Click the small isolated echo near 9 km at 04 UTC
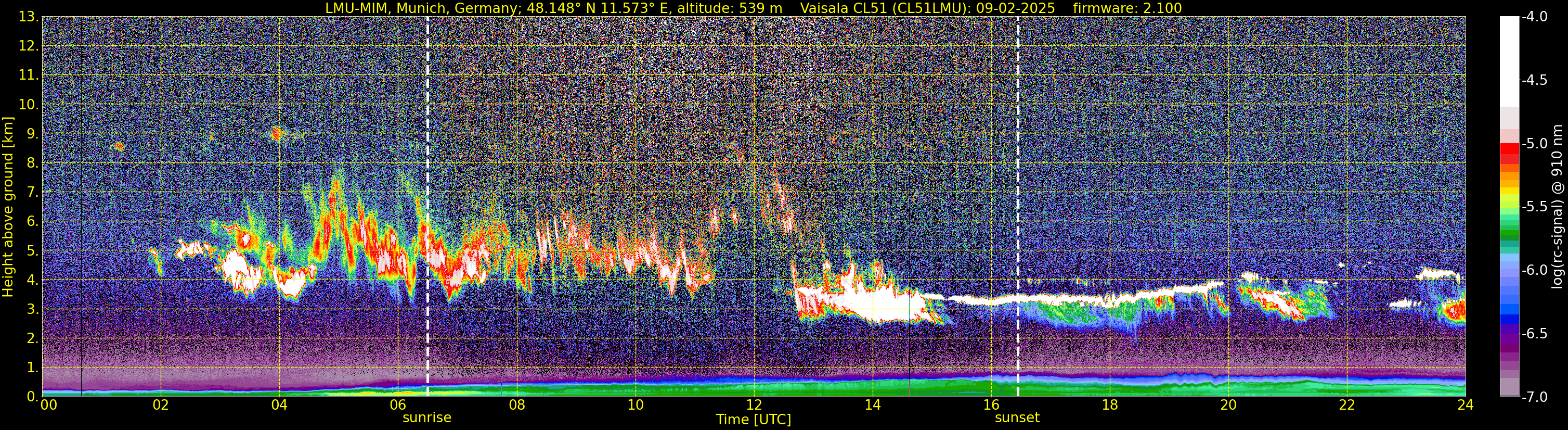This screenshot has height=430, width=1568. [277, 133]
